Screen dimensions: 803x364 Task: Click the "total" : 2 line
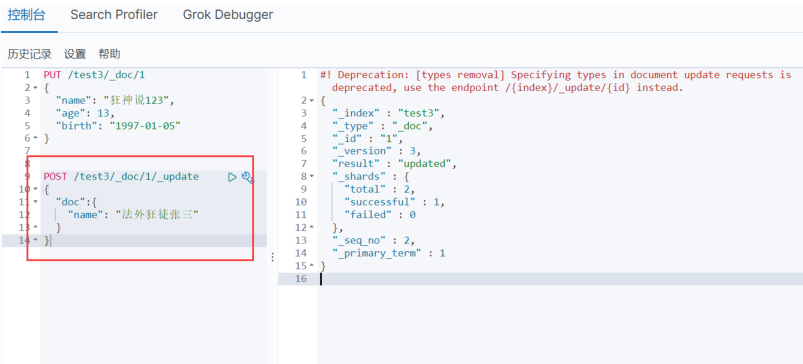click(x=378, y=189)
